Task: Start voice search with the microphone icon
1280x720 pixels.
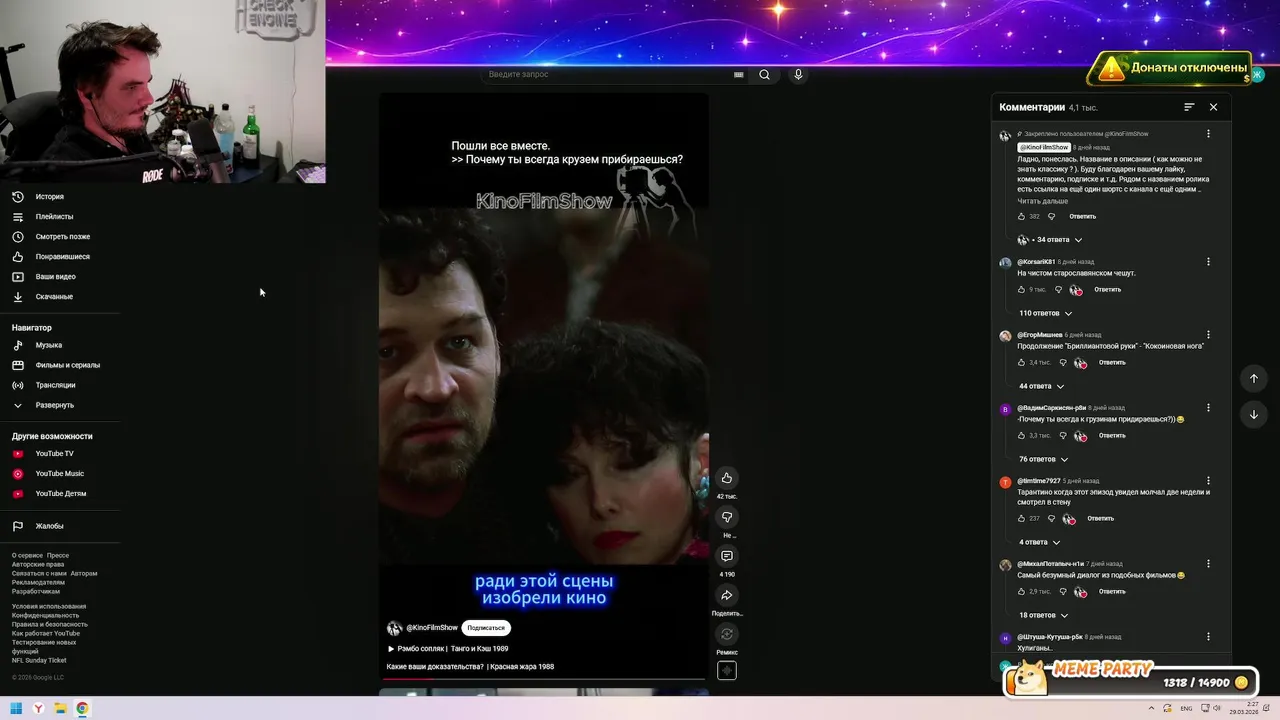Action: coord(798,74)
